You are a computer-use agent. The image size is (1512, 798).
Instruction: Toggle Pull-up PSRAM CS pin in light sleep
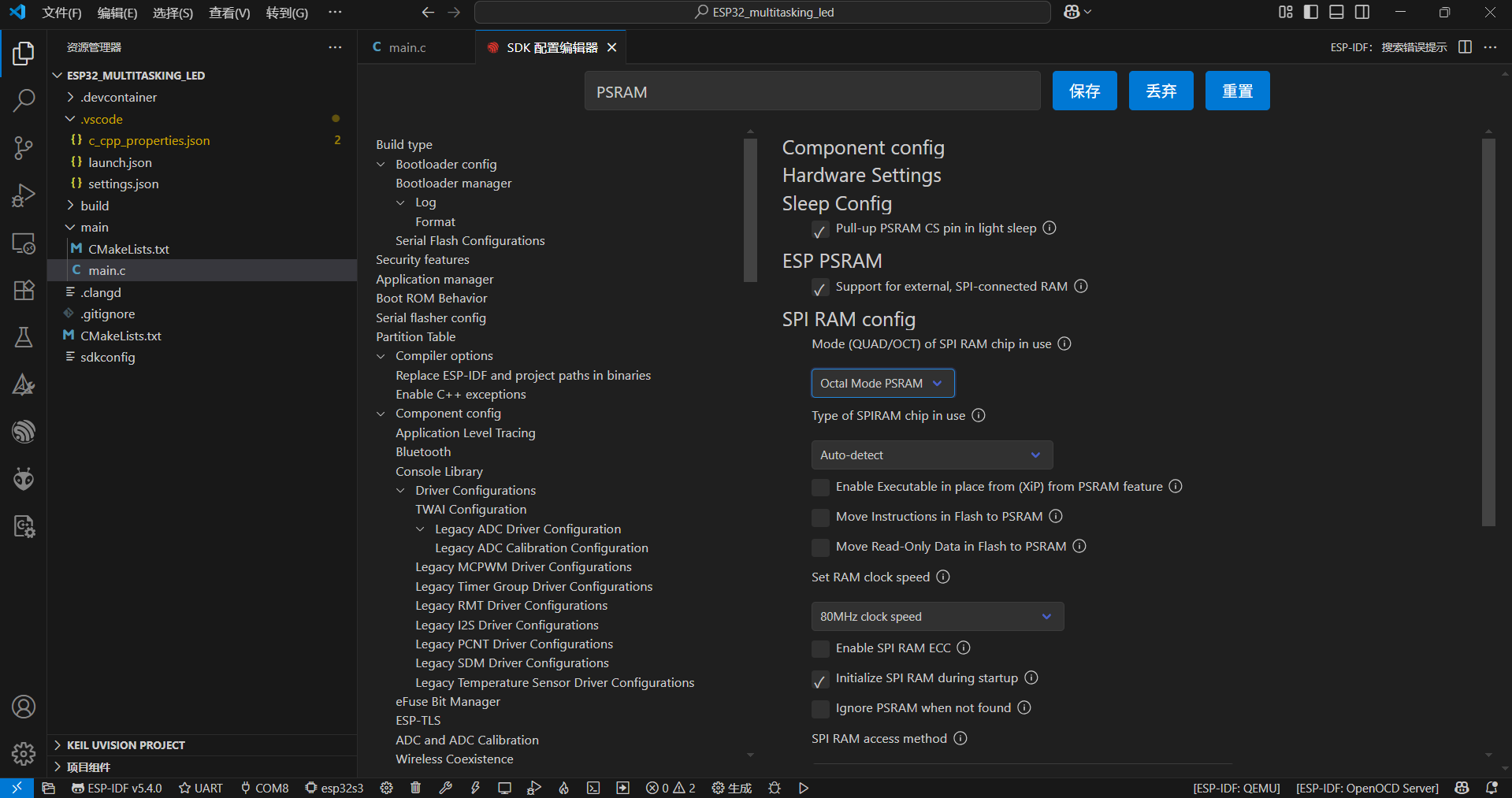coord(820,230)
